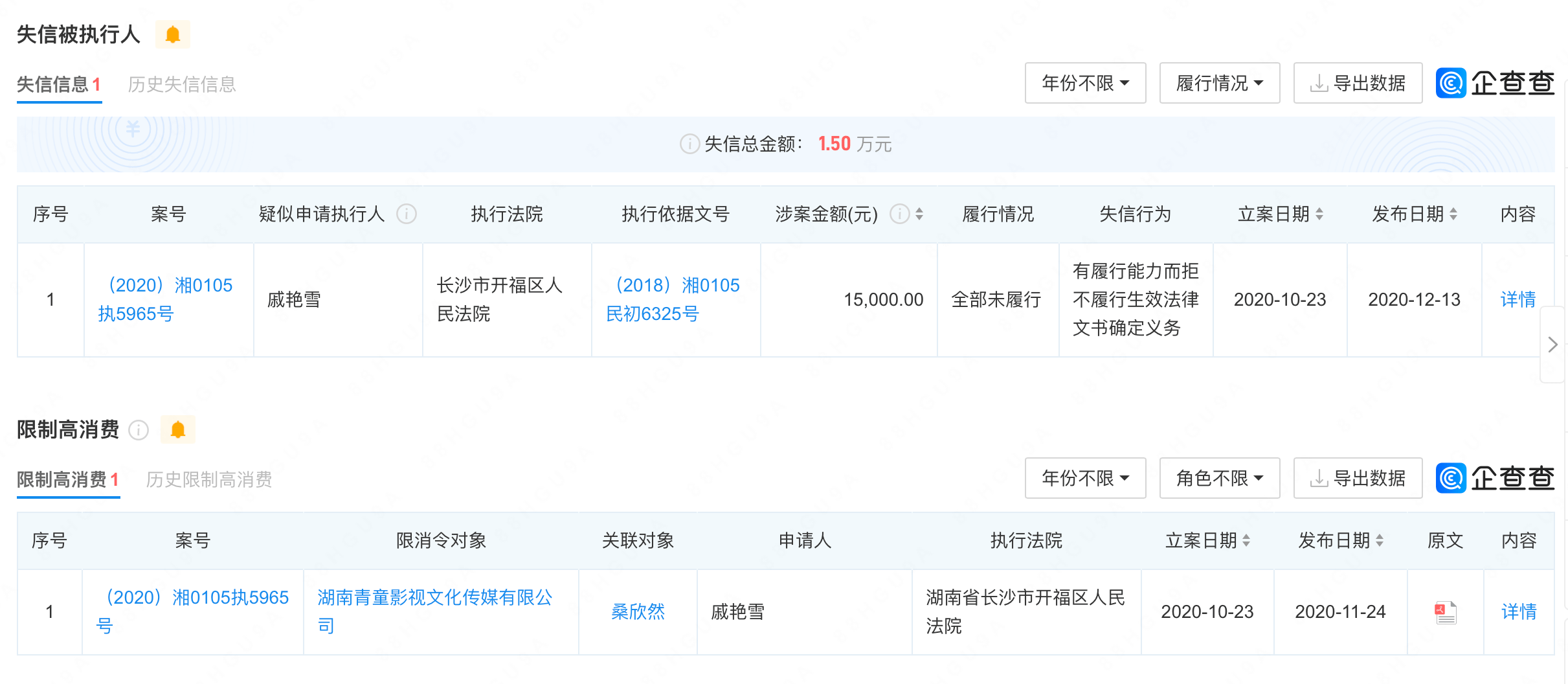
Task: Sort 失信 table by 发布日期
Action: [1453, 214]
